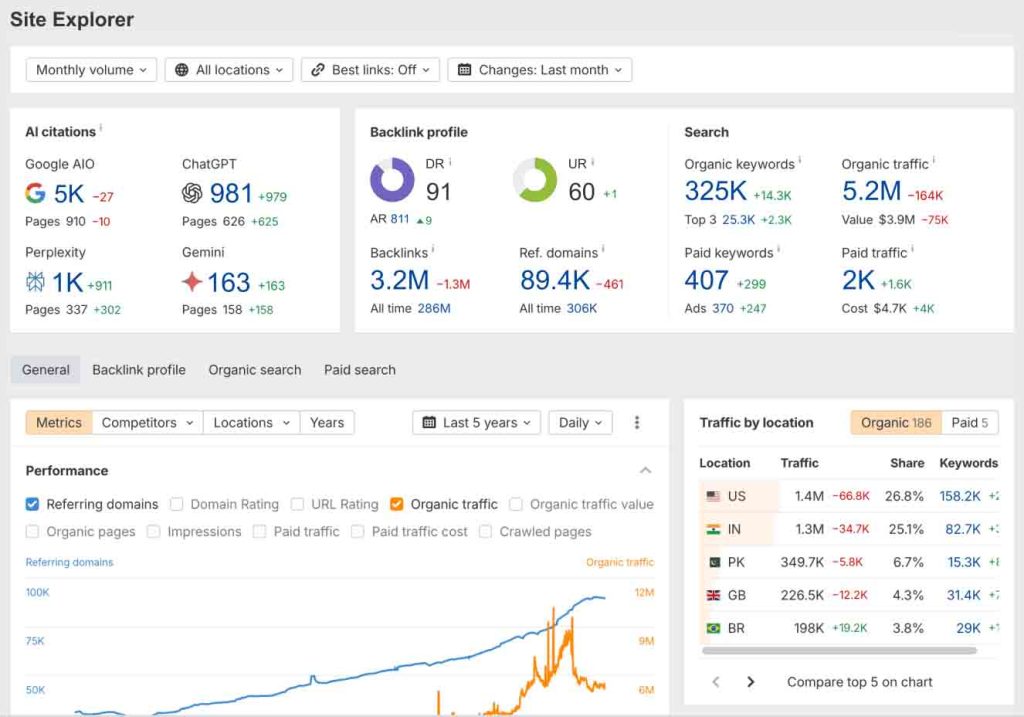The width and height of the screenshot is (1024, 717).
Task: Select the Paid 5 traffic button
Action: pos(969,423)
